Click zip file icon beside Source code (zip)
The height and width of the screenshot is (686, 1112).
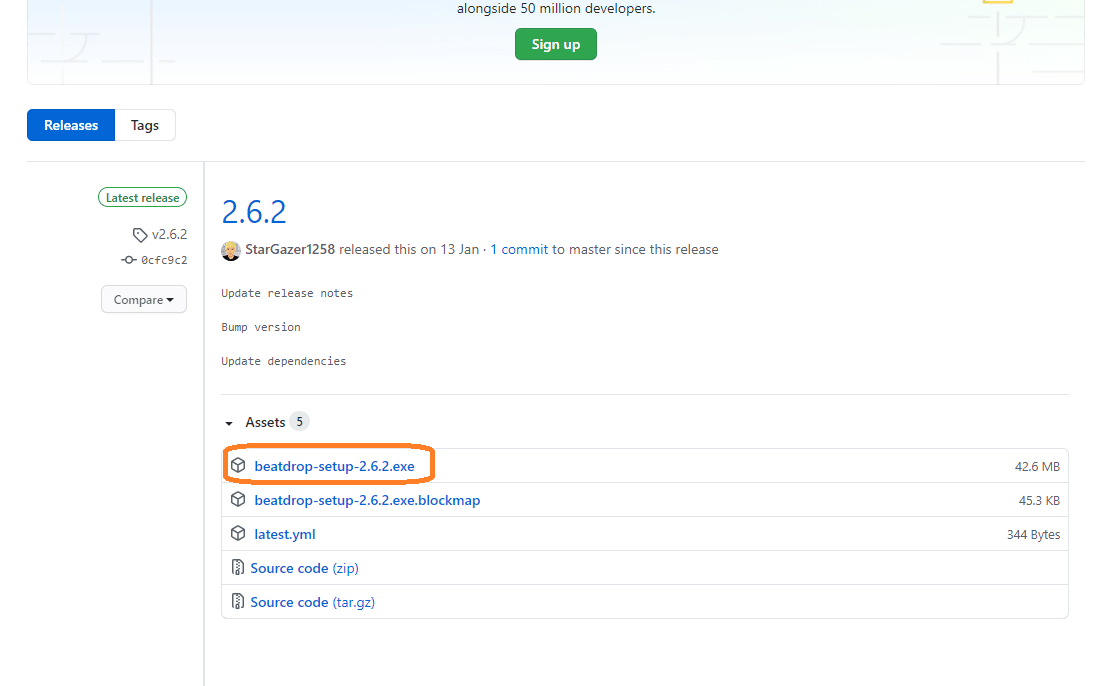pos(238,568)
